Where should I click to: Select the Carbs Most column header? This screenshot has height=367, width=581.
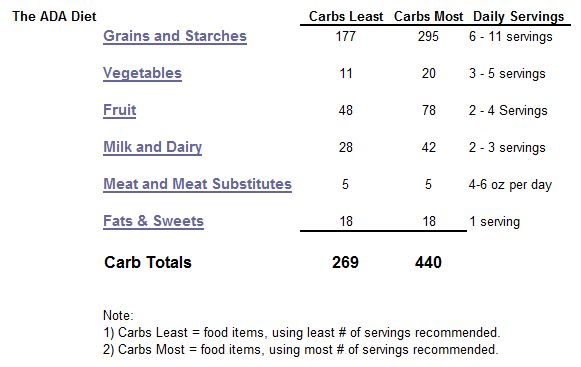[x=429, y=16]
